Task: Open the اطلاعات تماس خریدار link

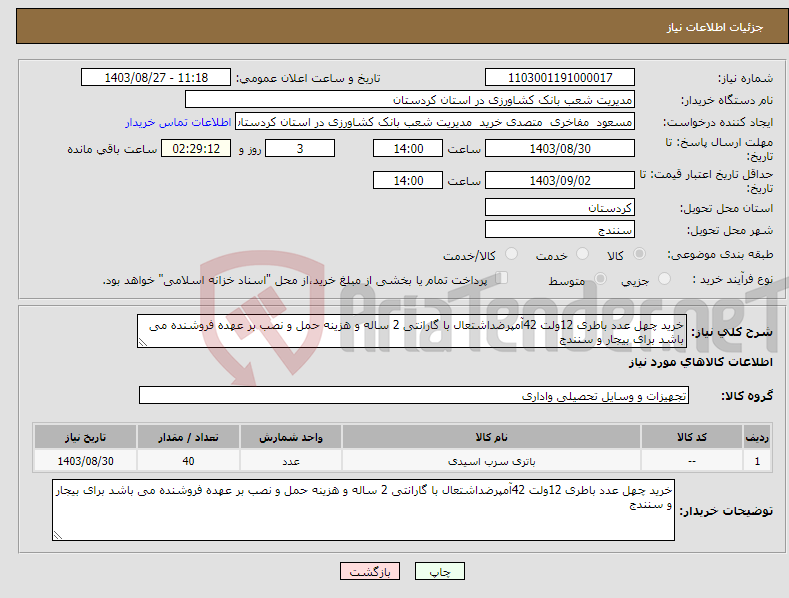Action: tap(178, 122)
